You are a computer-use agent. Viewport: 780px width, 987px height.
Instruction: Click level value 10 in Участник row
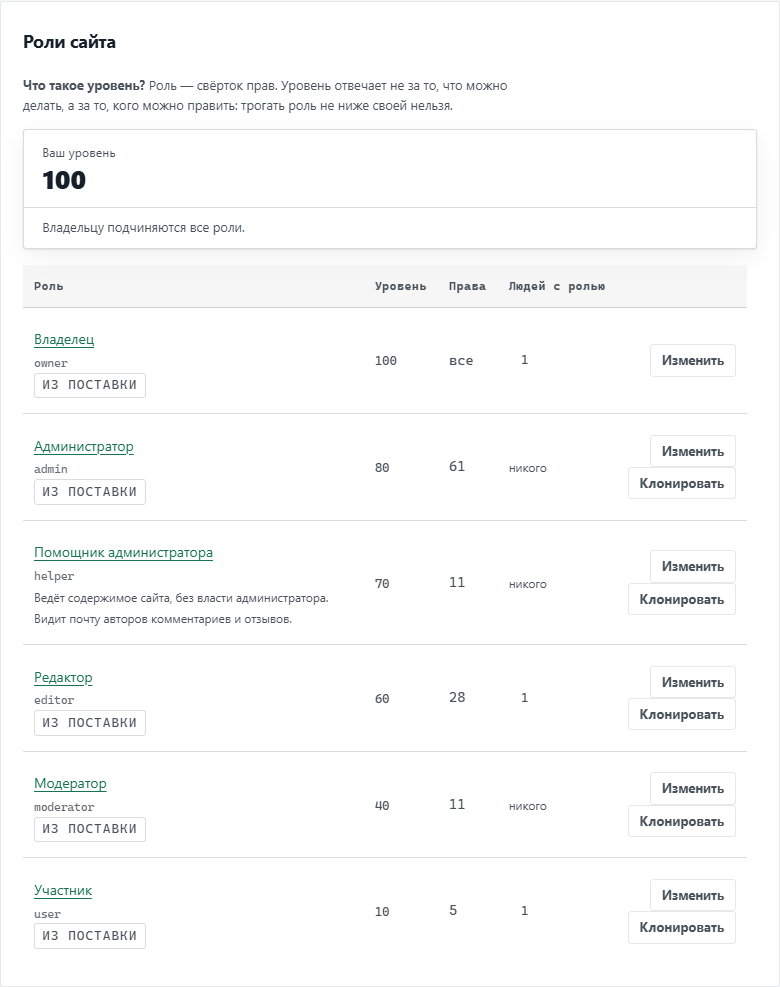tap(382, 911)
